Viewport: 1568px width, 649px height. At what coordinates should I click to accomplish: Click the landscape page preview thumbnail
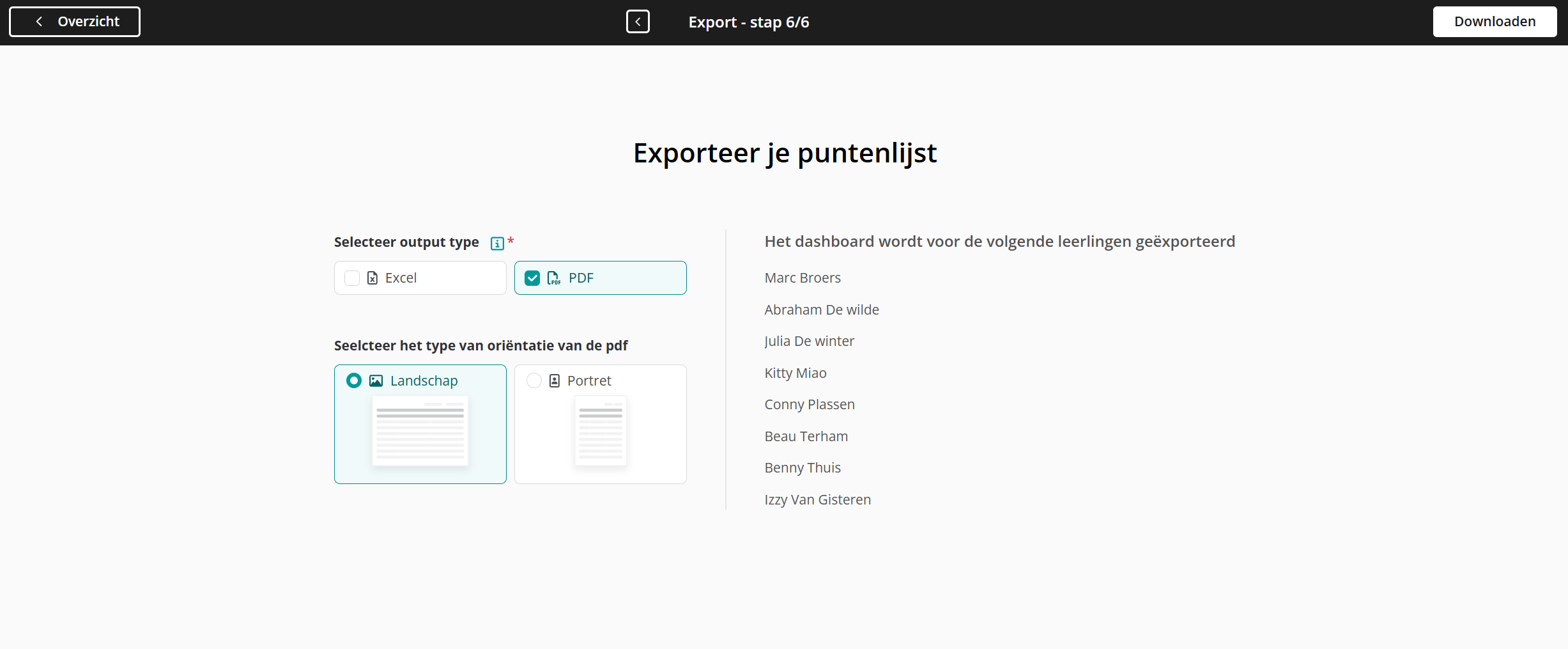click(420, 431)
